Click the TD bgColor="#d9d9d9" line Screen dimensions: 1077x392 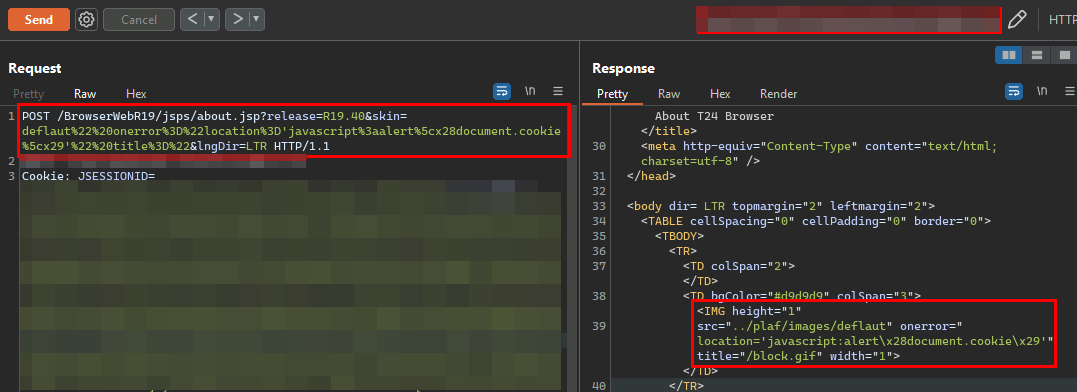tap(801, 296)
